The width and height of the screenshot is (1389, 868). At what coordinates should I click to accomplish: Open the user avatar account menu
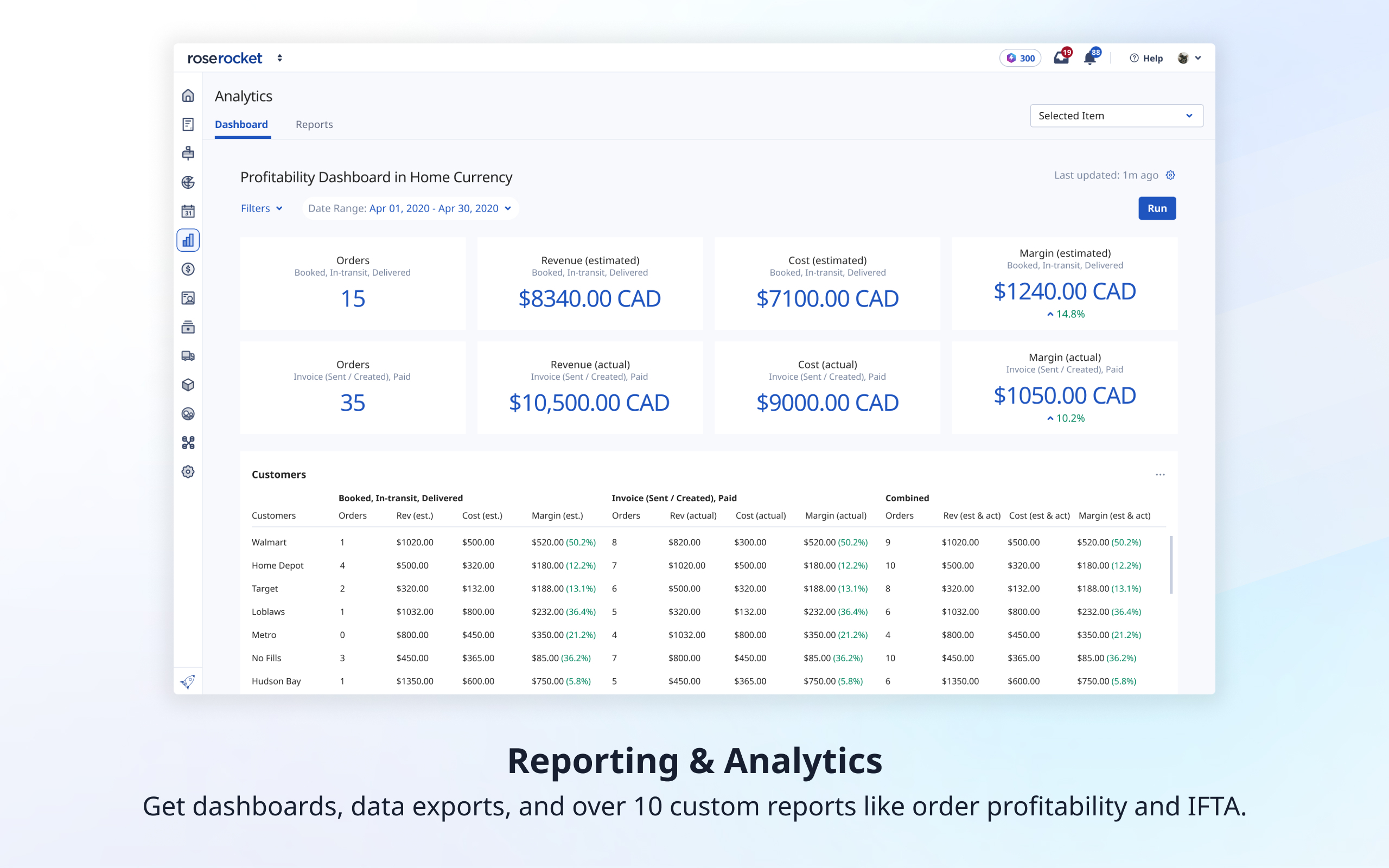pyautogui.click(x=1189, y=58)
